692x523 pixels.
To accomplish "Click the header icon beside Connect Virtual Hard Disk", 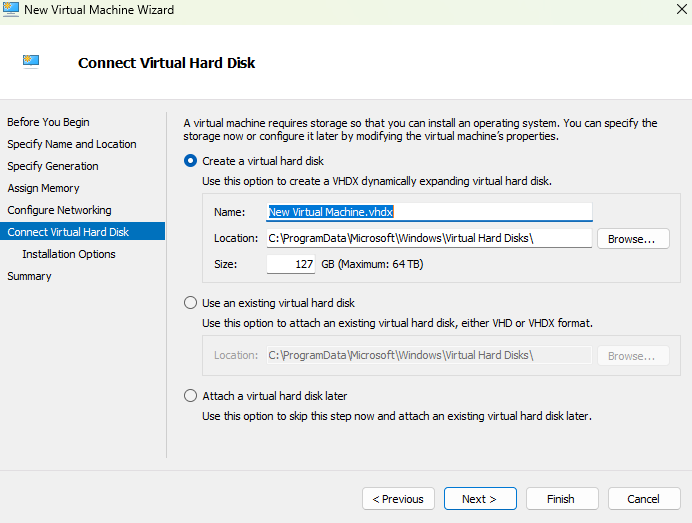I will (x=31, y=62).
